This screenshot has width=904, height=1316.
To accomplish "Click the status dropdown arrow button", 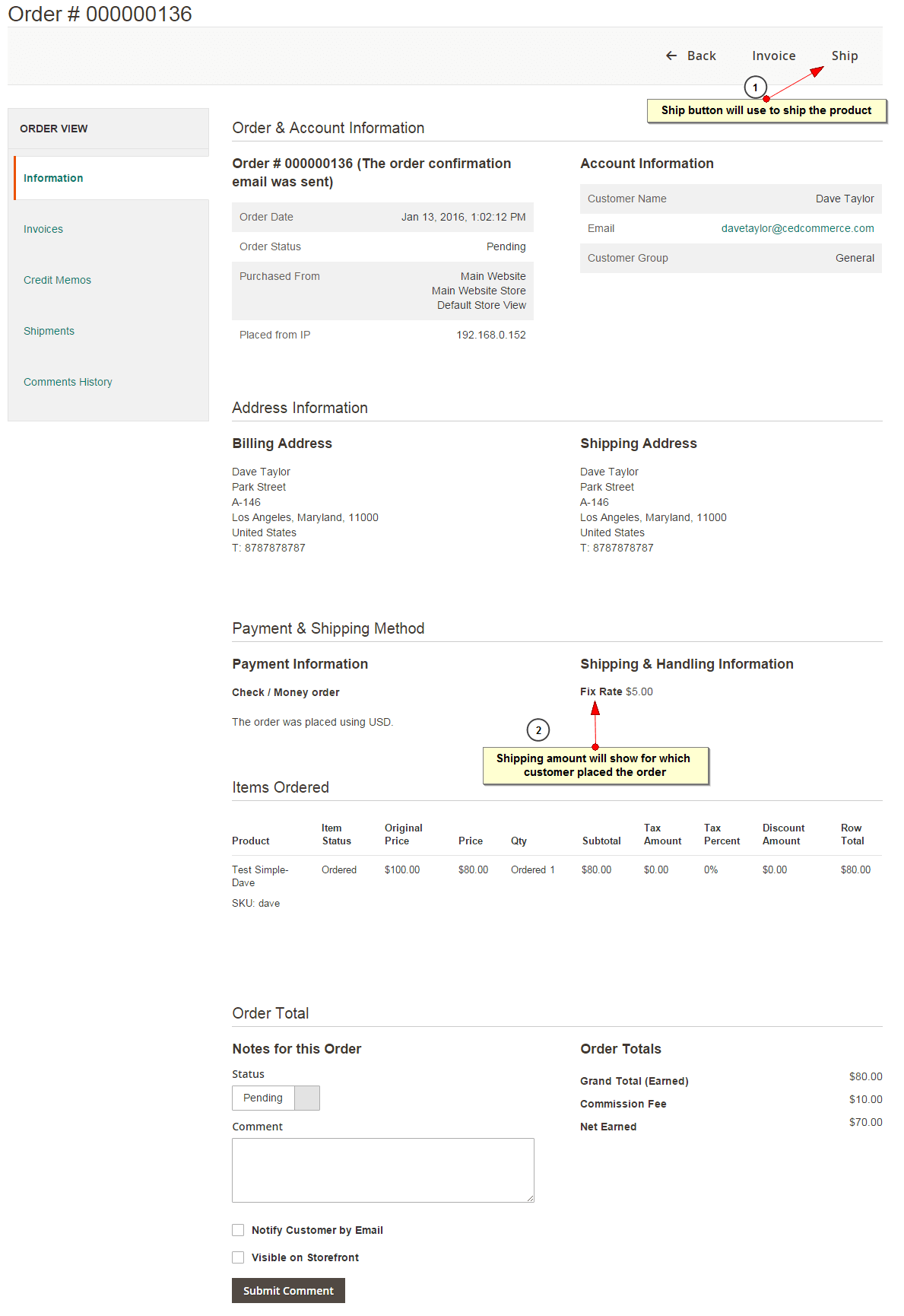I will [x=307, y=1098].
